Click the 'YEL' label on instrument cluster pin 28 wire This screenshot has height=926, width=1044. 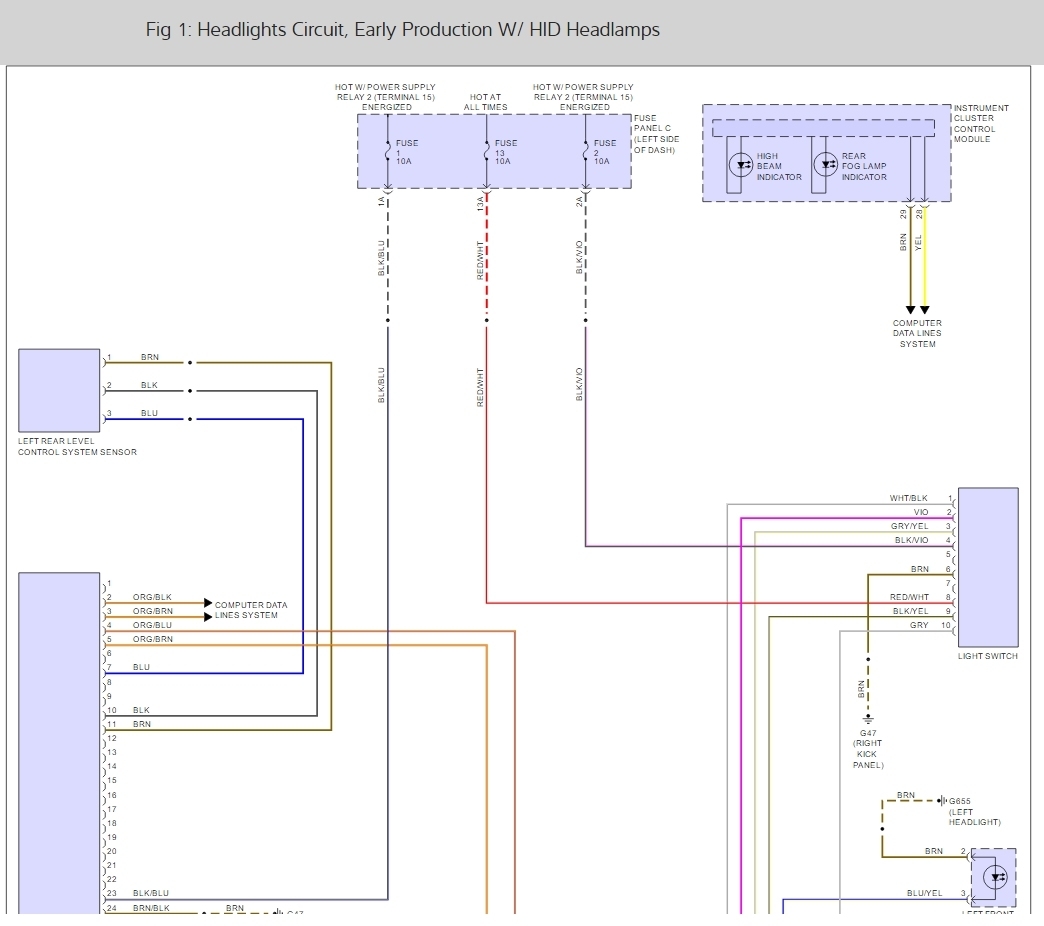pyautogui.click(x=918, y=242)
